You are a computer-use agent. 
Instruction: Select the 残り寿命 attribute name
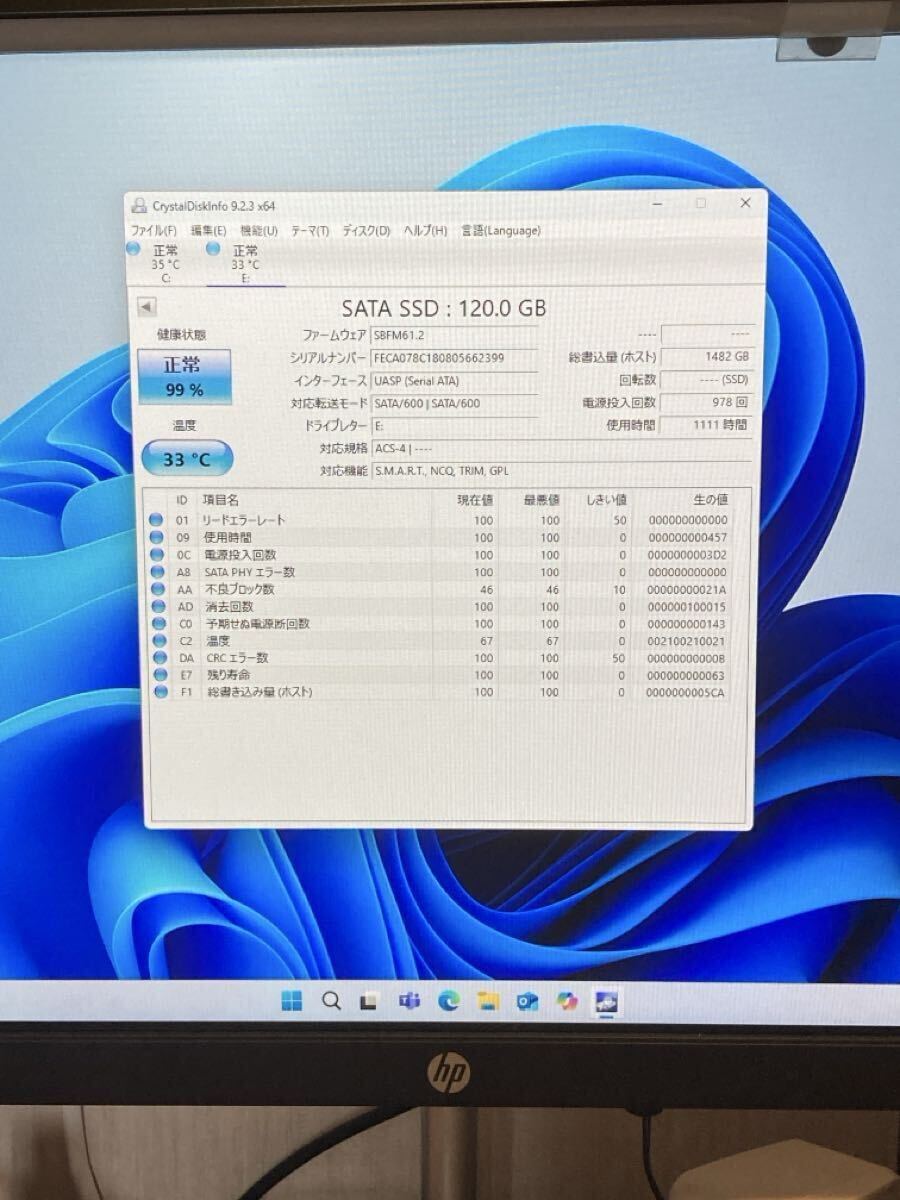click(227, 675)
